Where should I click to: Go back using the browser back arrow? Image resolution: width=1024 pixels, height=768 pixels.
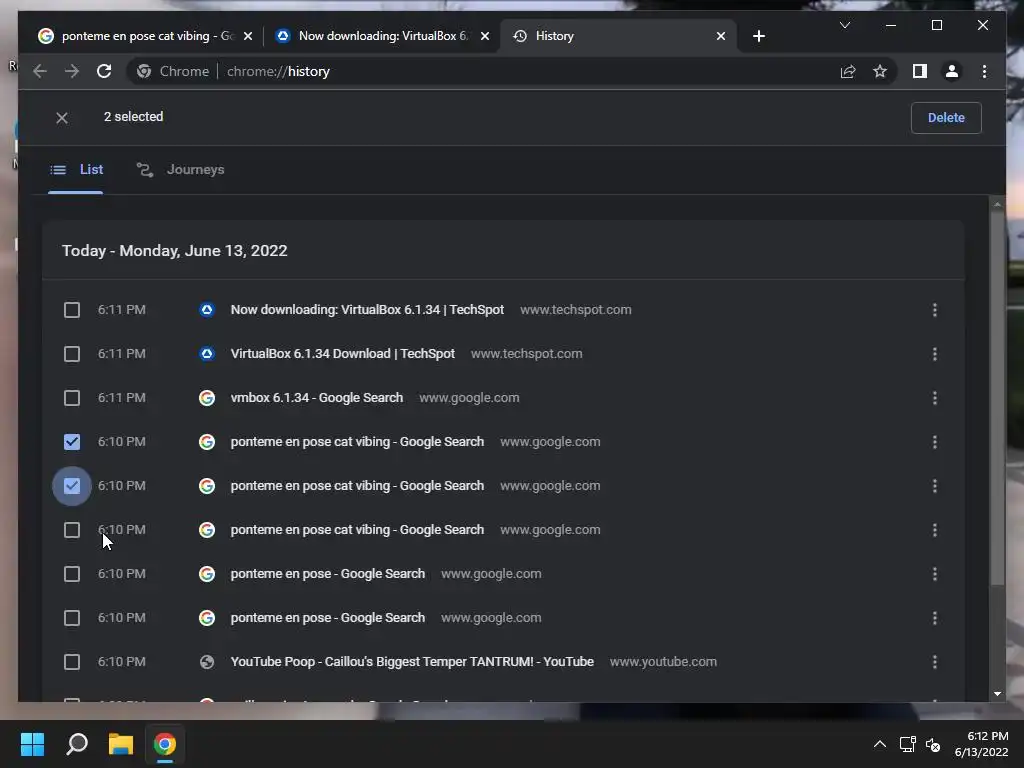[x=40, y=71]
